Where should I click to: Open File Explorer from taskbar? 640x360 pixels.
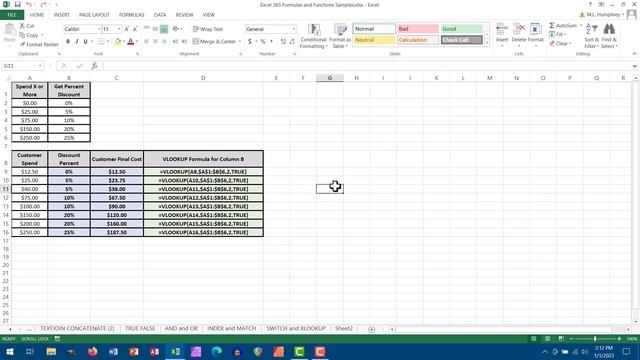click(51, 351)
